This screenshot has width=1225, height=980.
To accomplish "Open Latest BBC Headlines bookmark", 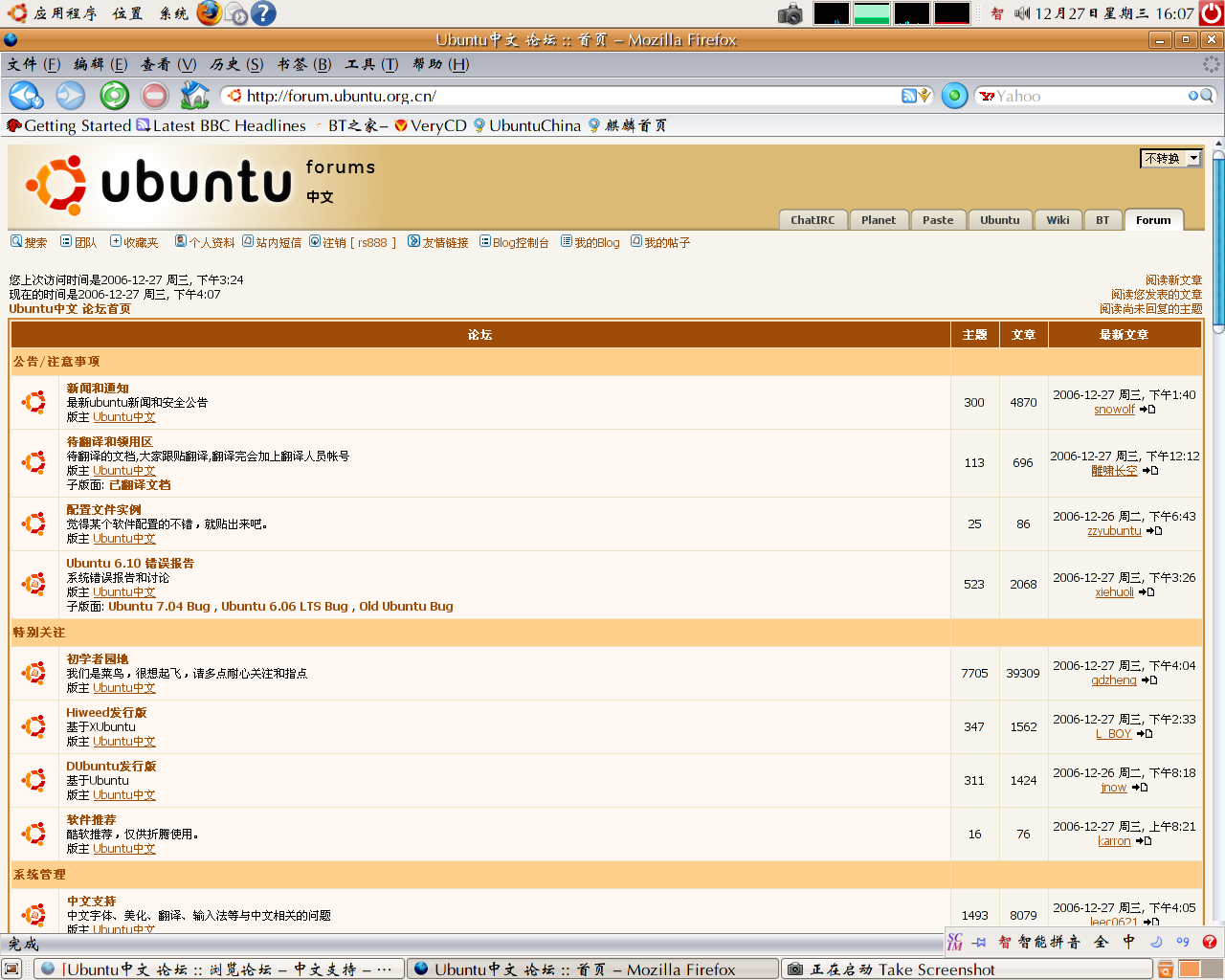I will pos(221,125).
